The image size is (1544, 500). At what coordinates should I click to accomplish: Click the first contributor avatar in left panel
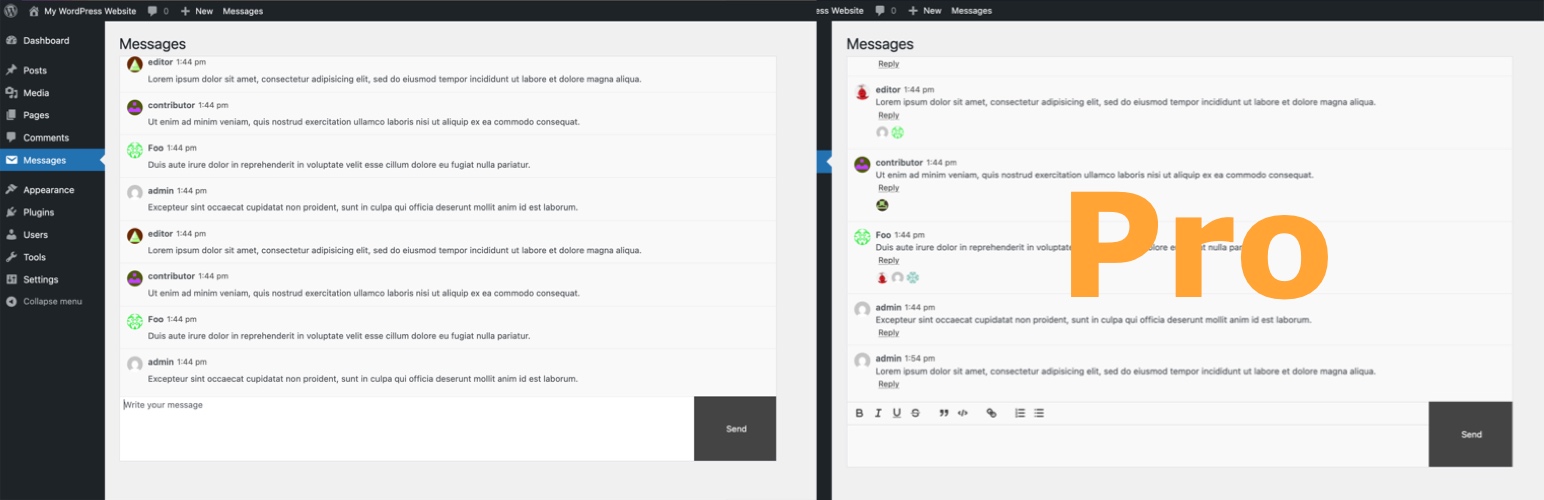[135, 107]
